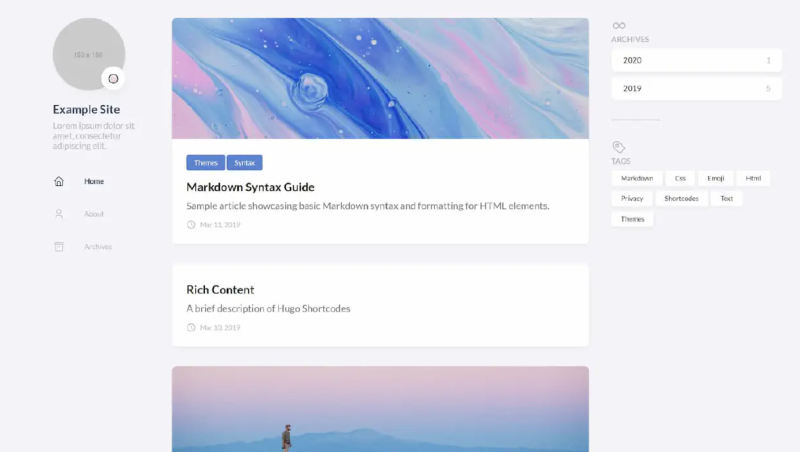Click the tag icon above Tags heading
Screen dimensions: 800x452
click(618, 147)
